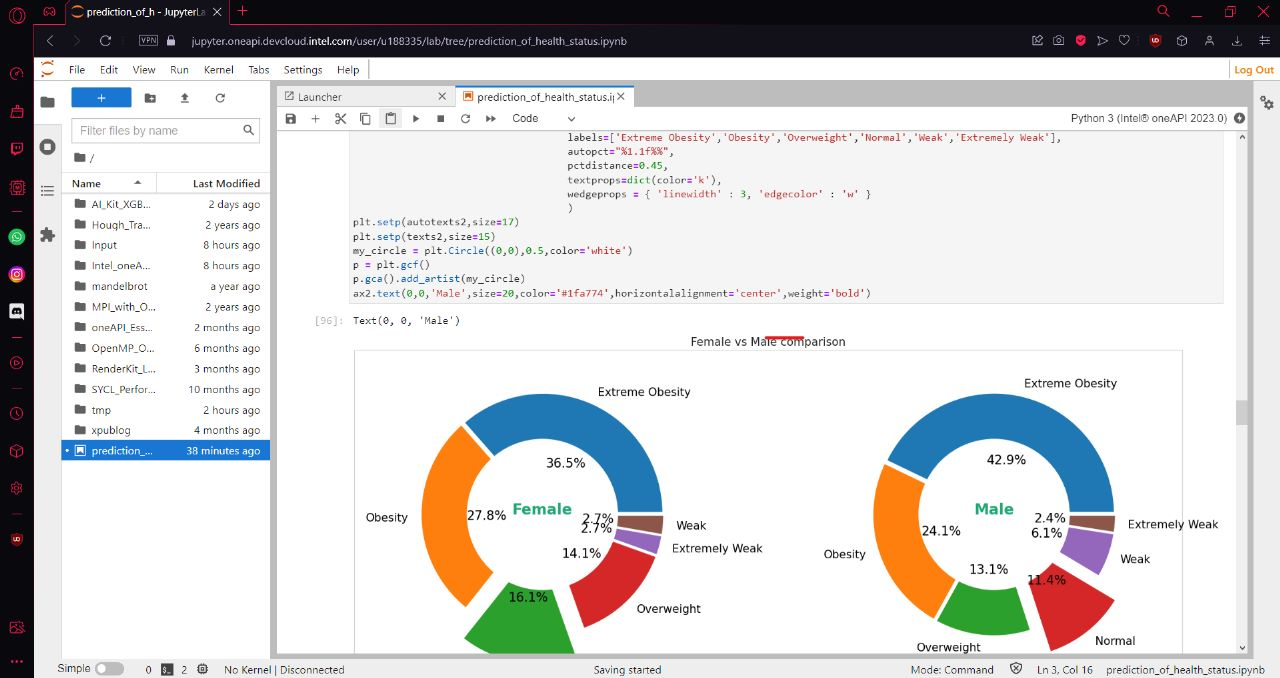Toggle the VPN badge in address bar
The width and height of the screenshot is (1280, 678).
148,41
